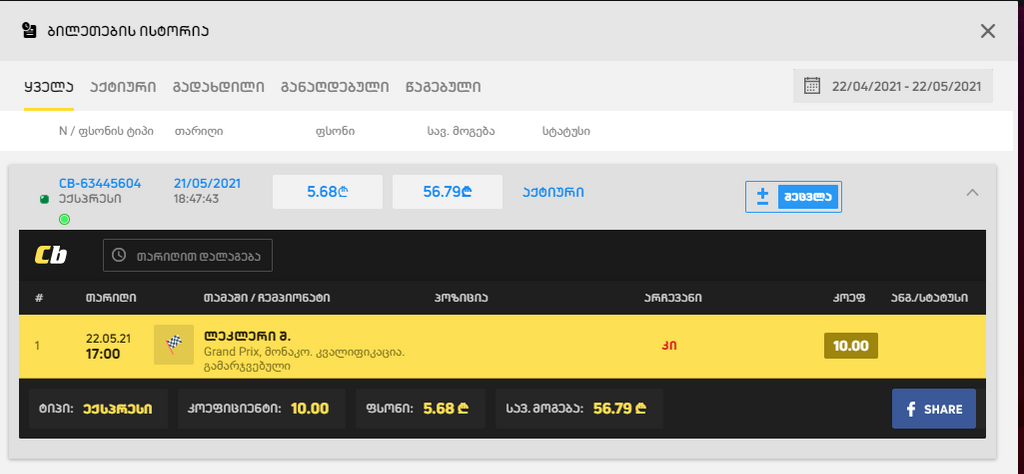Viewport: 1024px width, 474px height.
Task: Open the გადახდილი tab
Action: (219, 87)
